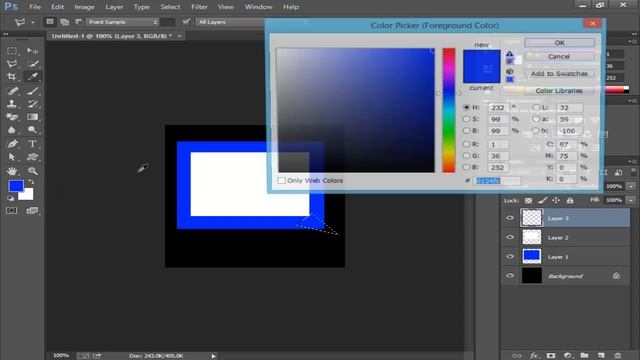Viewport: 640px width, 360px height.
Task: Open the Edit menu
Action: click(57, 7)
